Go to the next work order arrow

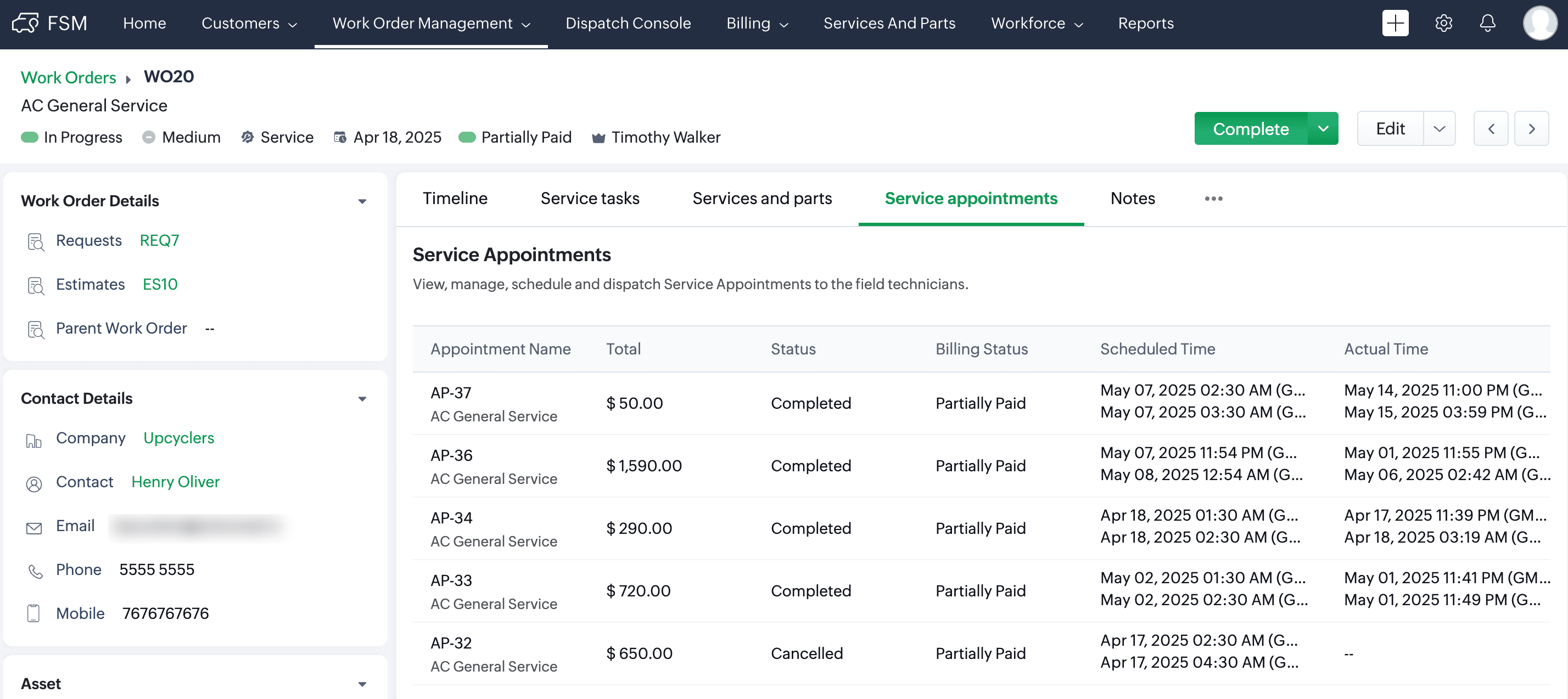click(1531, 128)
